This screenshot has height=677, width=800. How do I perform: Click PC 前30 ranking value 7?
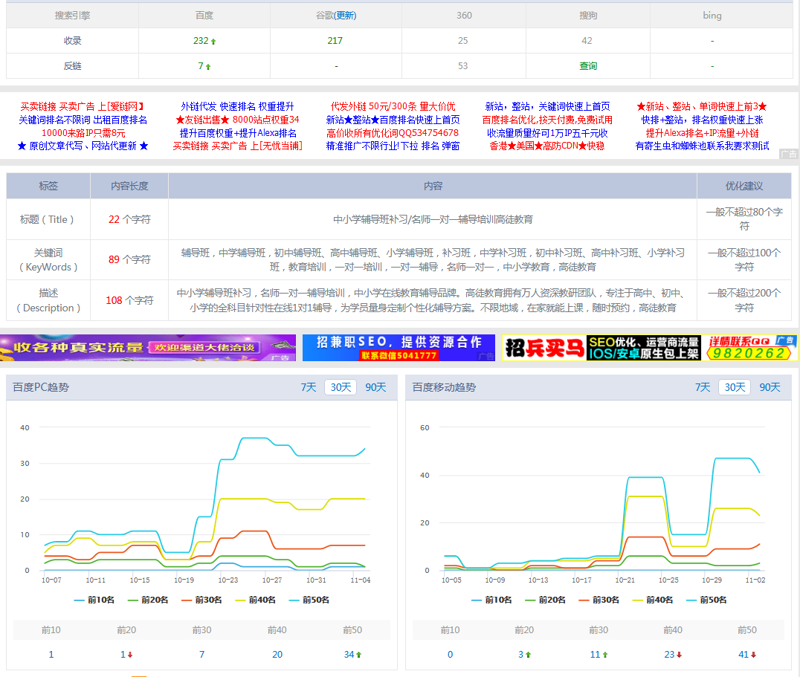(202, 655)
